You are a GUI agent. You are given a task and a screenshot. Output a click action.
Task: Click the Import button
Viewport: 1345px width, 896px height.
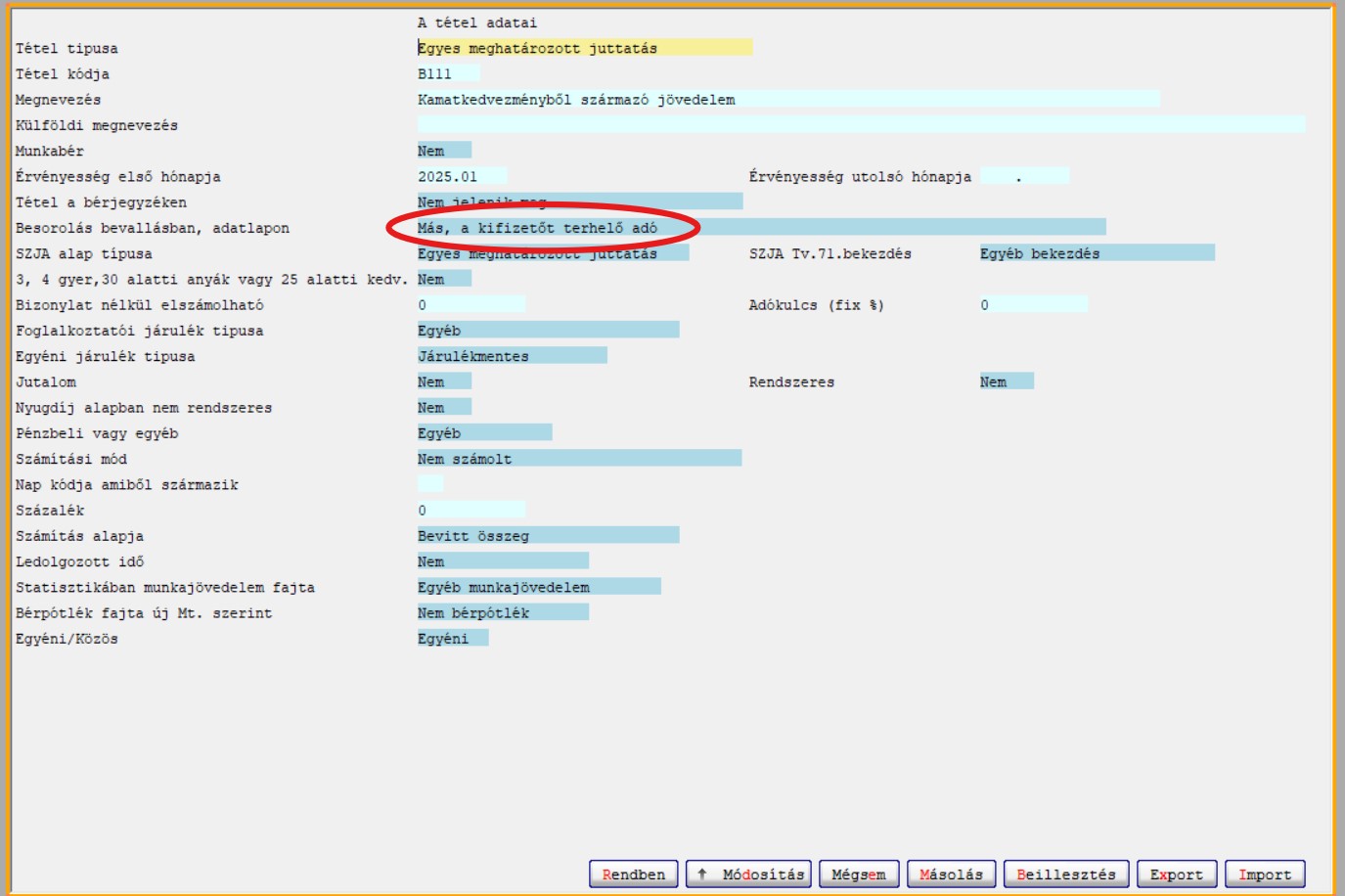(1264, 874)
